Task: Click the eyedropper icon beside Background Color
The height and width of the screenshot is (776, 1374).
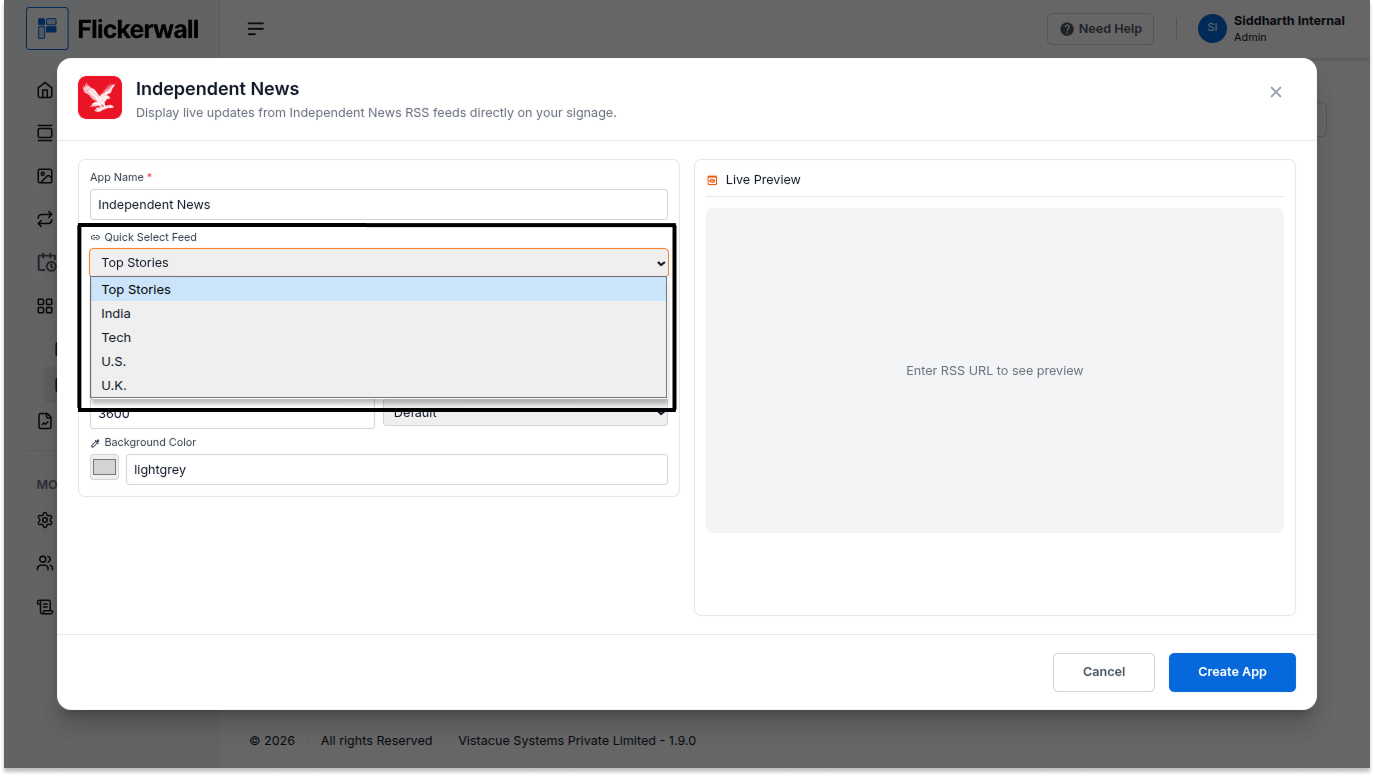Action: coord(96,443)
